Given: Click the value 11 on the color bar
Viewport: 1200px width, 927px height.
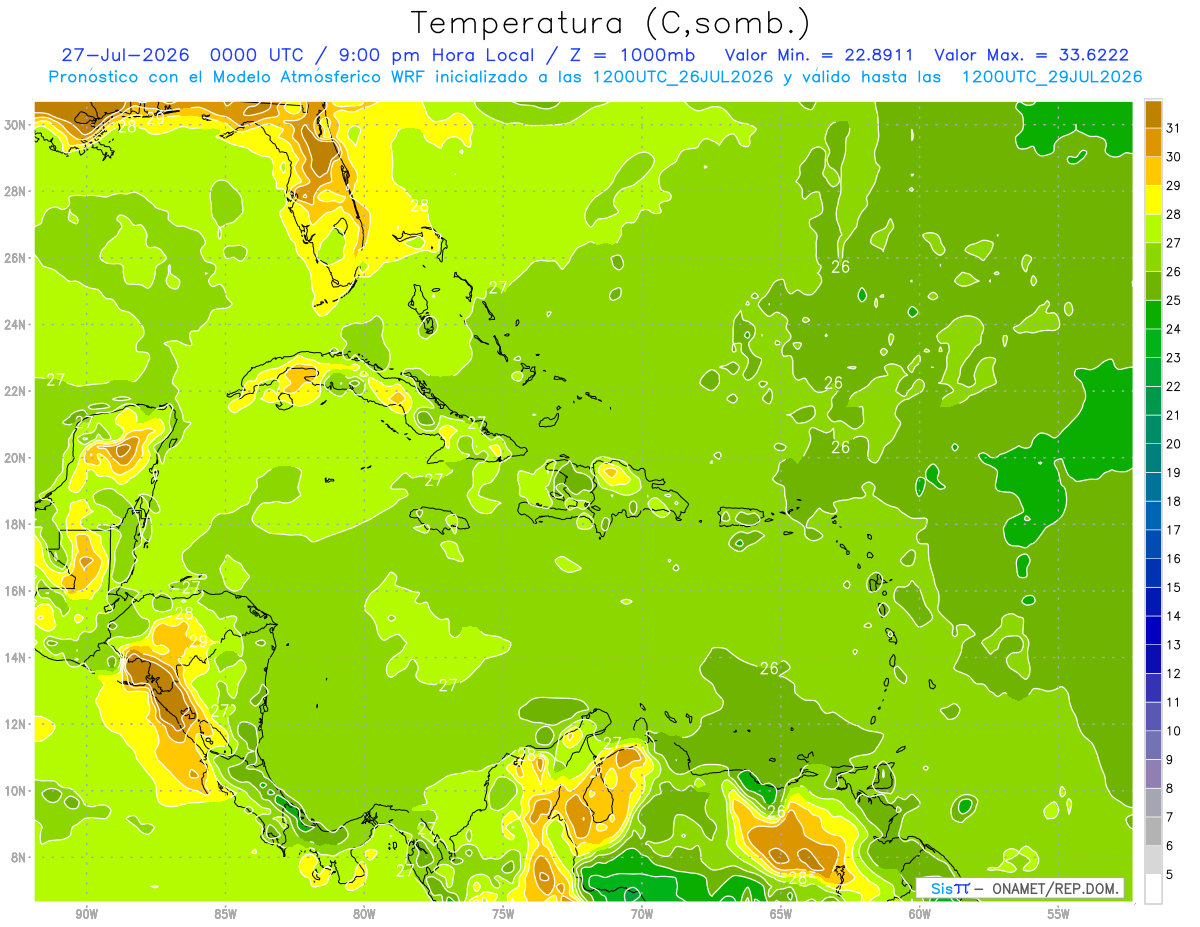Looking at the screenshot, I should pos(1174,703).
